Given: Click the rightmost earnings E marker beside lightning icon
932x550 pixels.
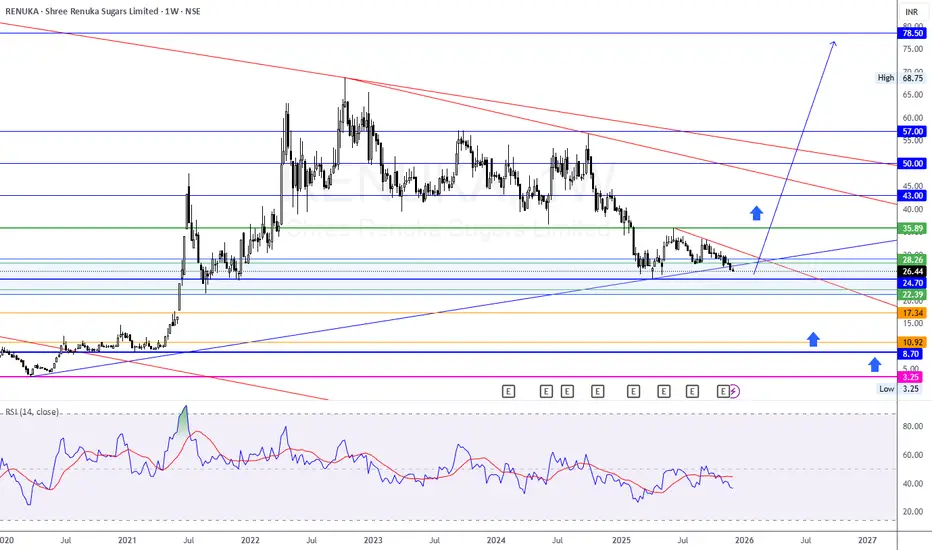Looking at the screenshot, I should tap(723, 391).
